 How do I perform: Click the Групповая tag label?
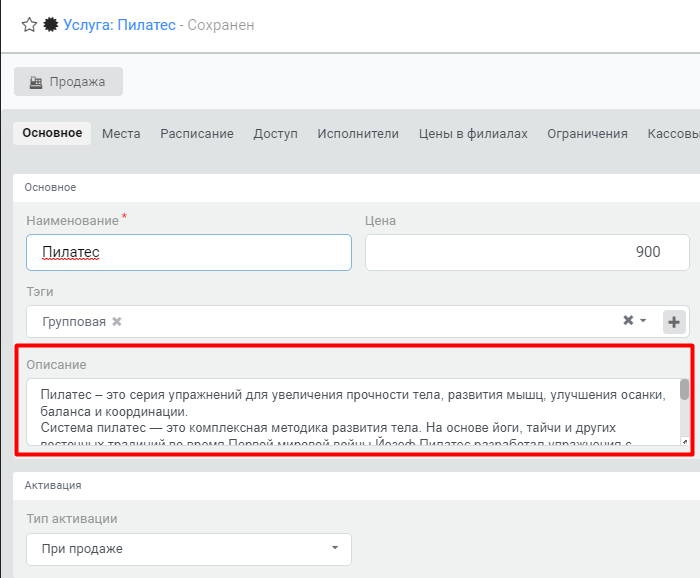click(x=74, y=322)
